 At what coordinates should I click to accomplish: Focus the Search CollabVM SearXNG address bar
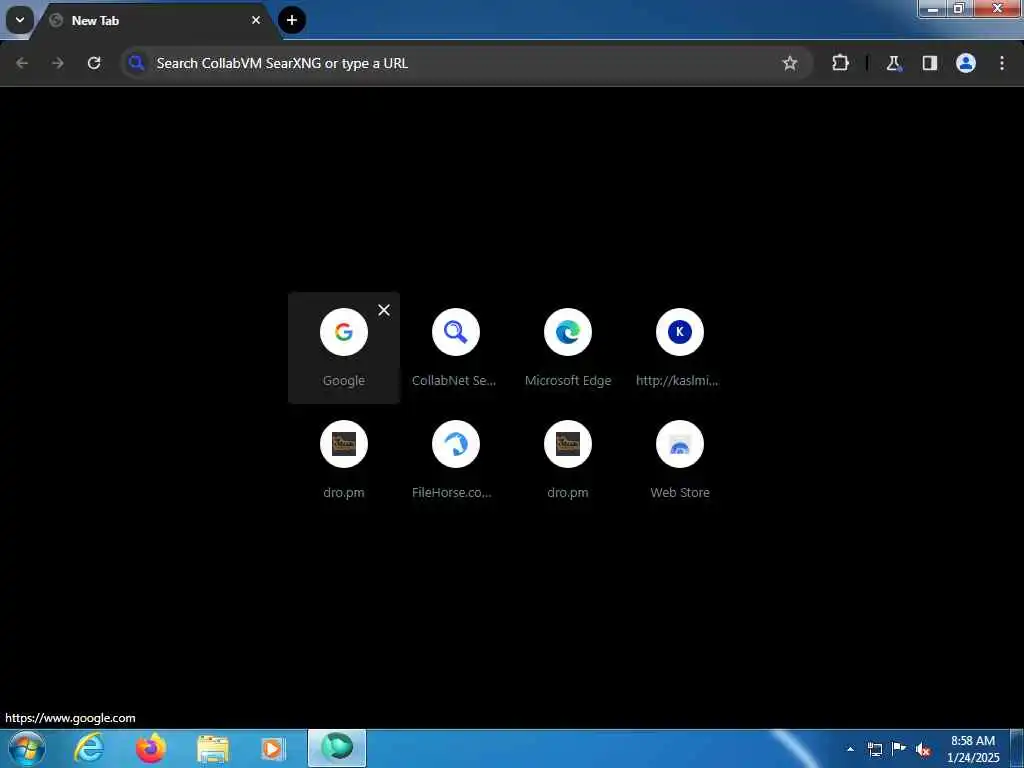[x=467, y=63]
